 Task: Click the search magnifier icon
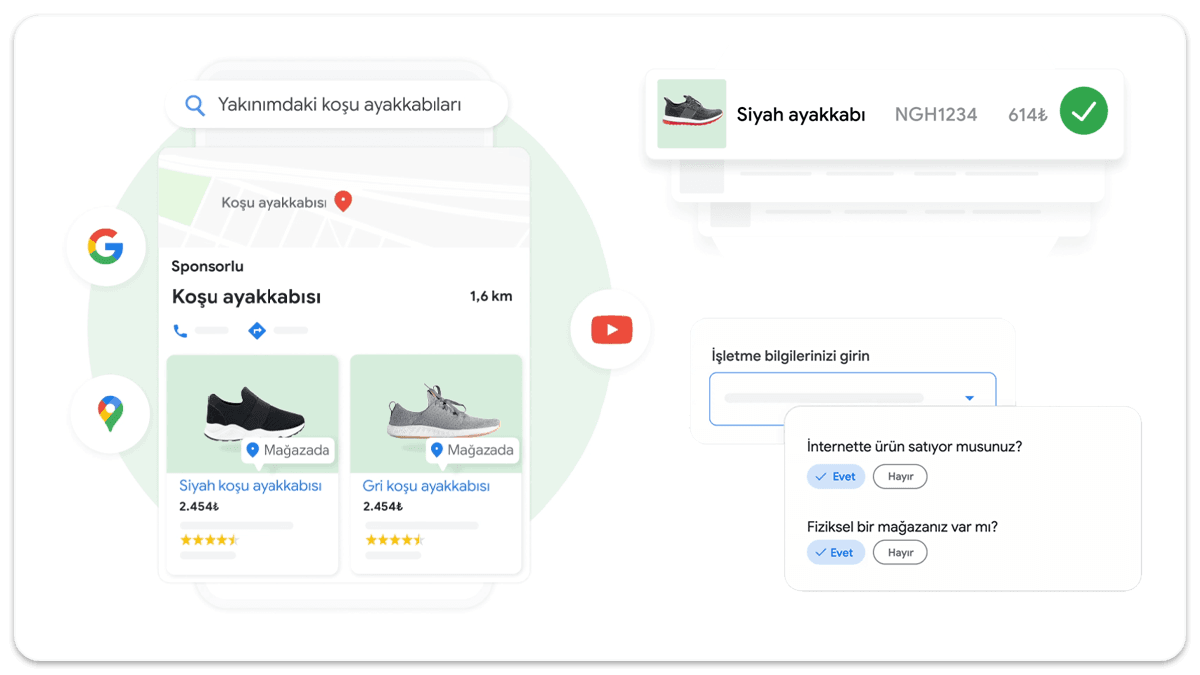click(x=195, y=104)
